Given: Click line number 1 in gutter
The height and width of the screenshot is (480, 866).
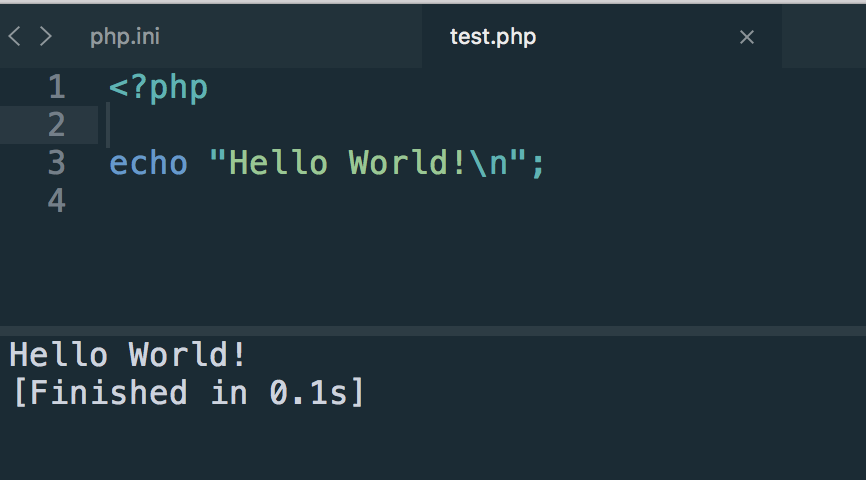Looking at the screenshot, I should 57,87.
